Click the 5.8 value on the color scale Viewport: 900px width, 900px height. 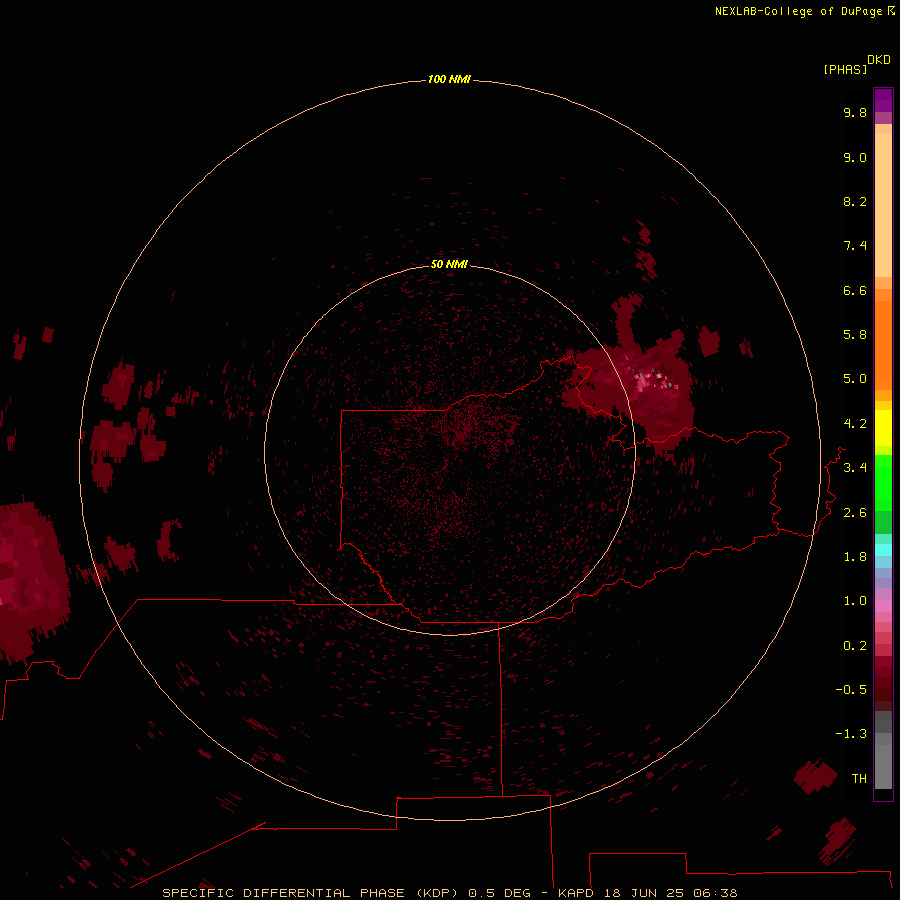(855, 335)
